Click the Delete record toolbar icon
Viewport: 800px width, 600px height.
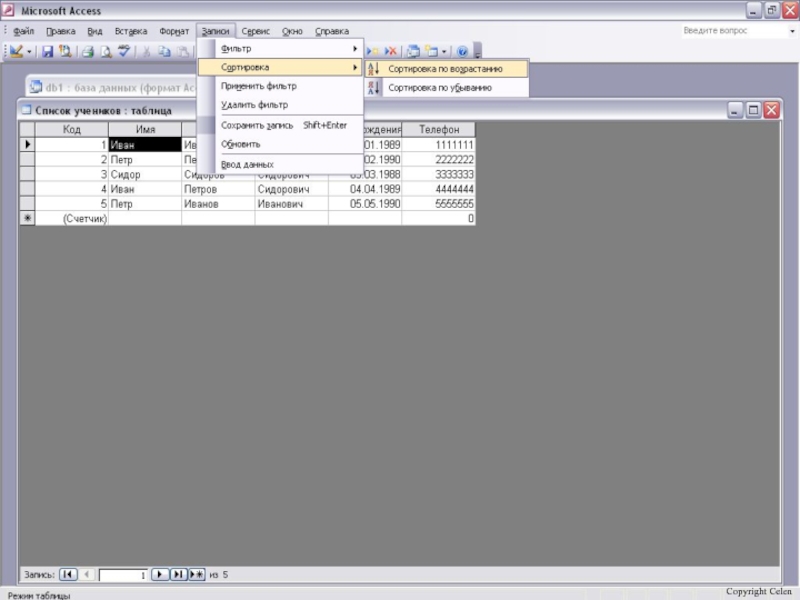point(391,51)
